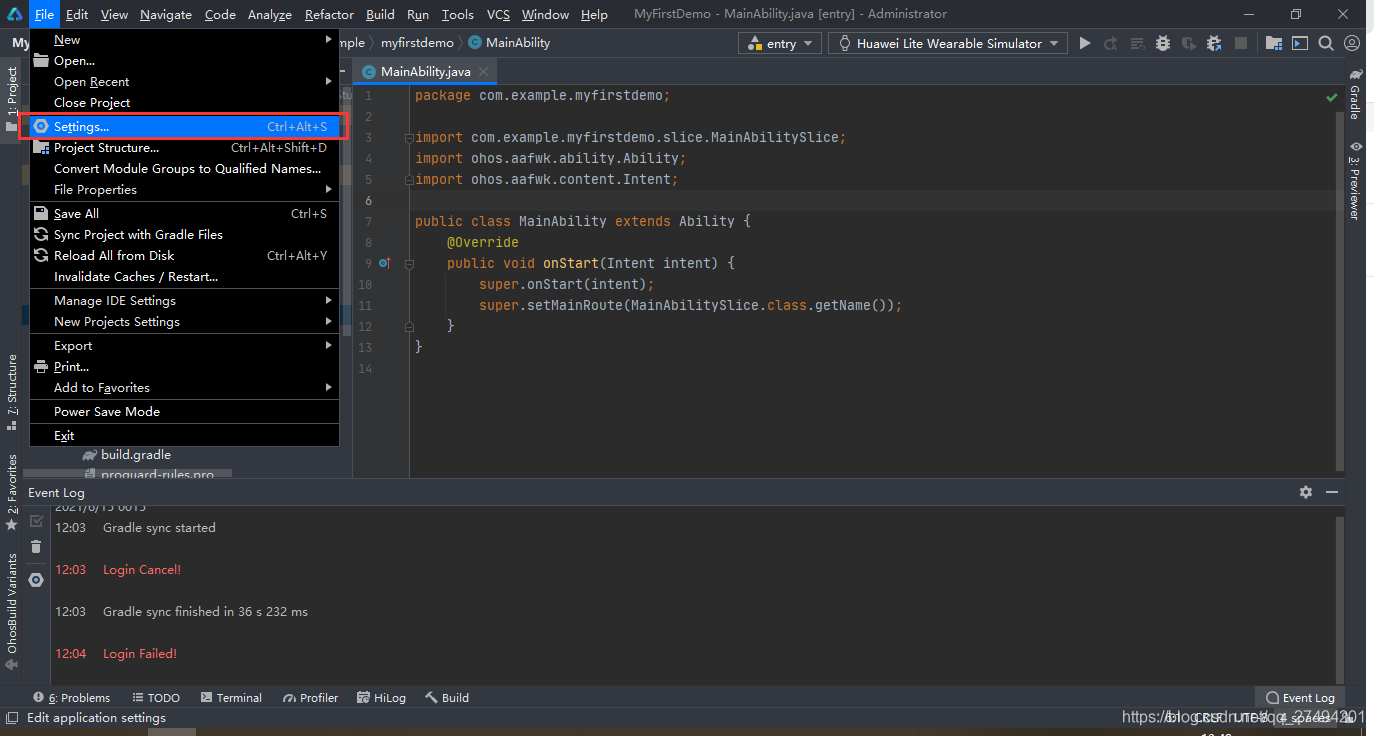Click the Event Log button in status bar
This screenshot has height=736, width=1374.
coord(1299,698)
